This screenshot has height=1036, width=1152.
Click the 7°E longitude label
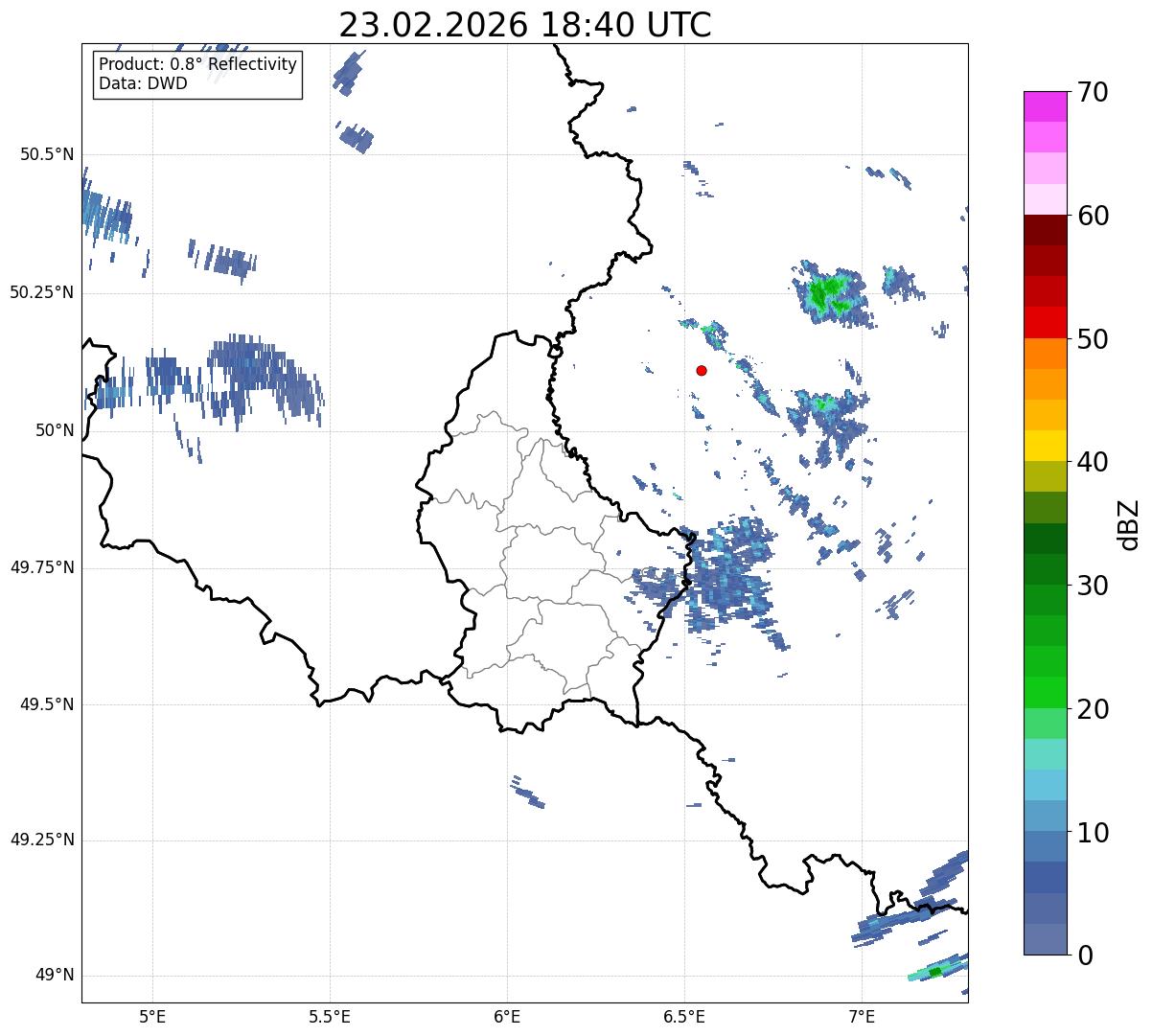pyautogui.click(x=862, y=1016)
